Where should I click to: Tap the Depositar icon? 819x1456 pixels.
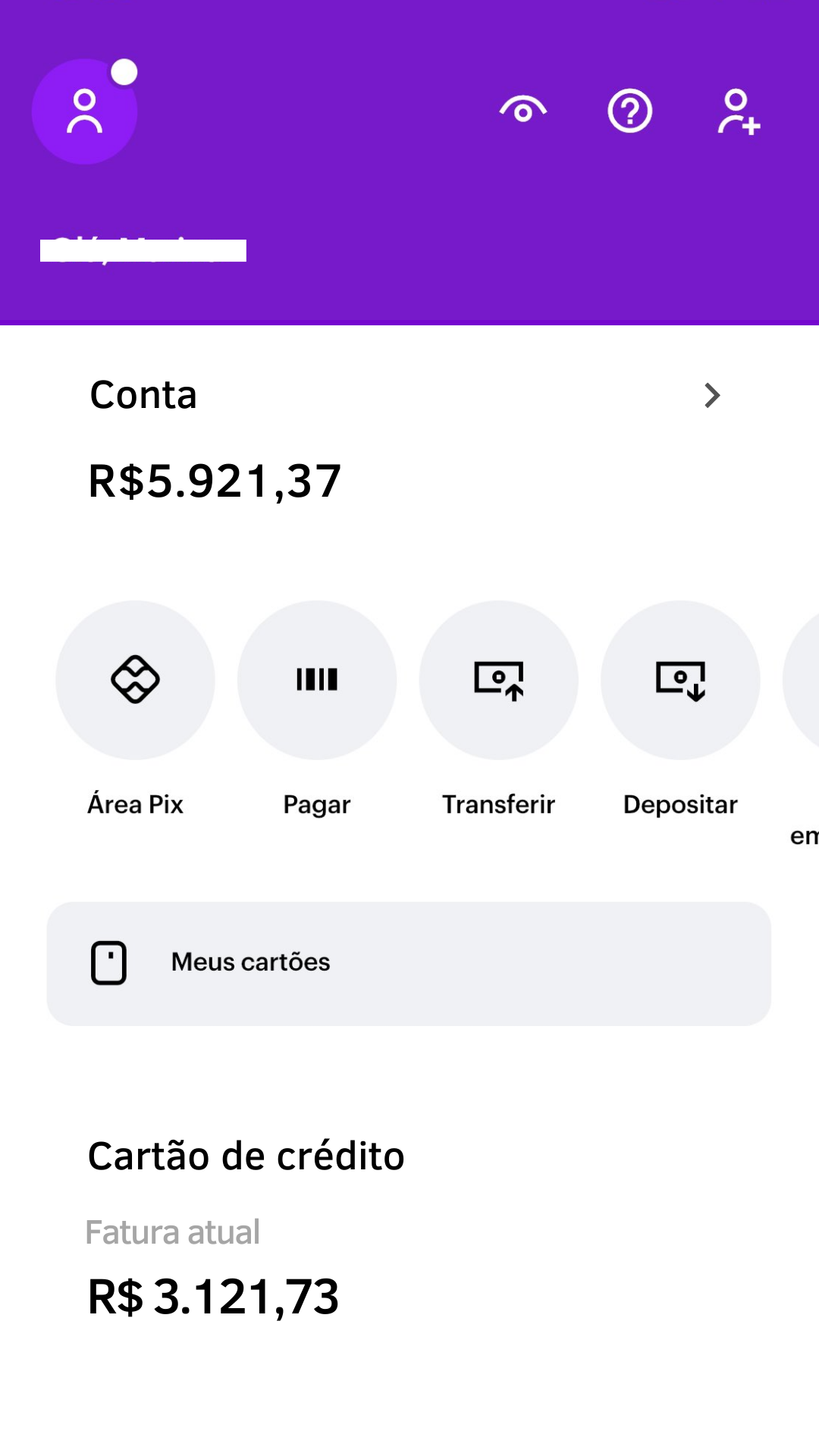pos(680,679)
